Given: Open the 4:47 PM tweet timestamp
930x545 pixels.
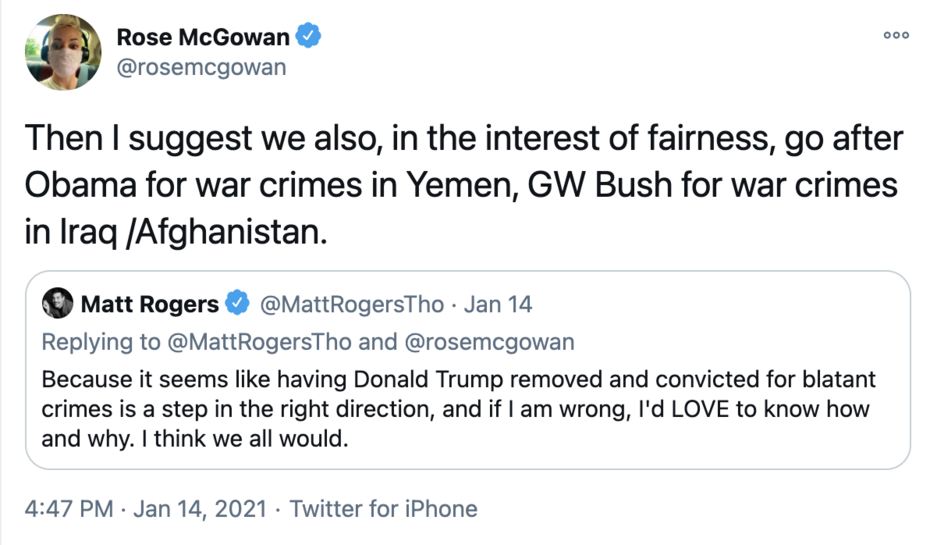Looking at the screenshot, I should [70, 509].
